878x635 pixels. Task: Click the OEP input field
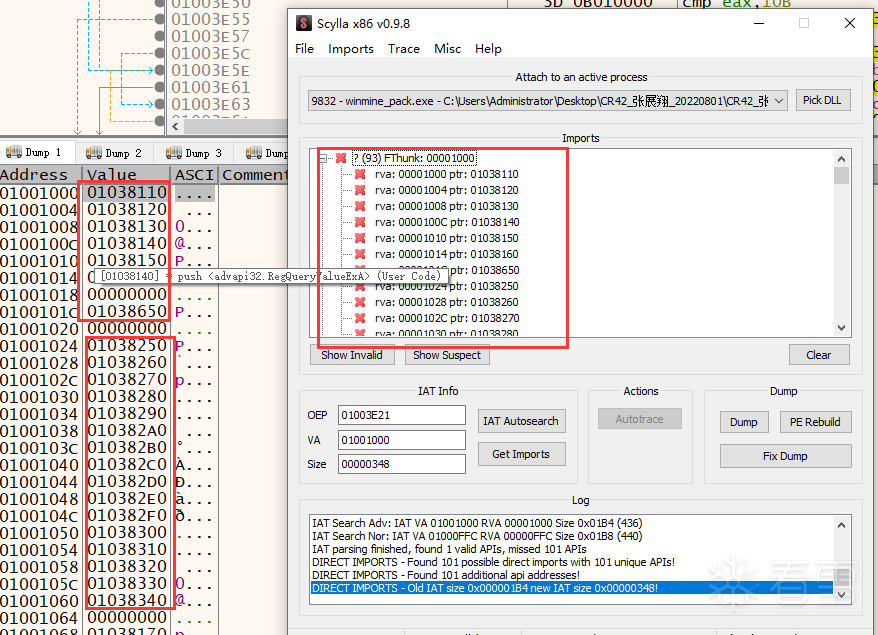coord(401,415)
